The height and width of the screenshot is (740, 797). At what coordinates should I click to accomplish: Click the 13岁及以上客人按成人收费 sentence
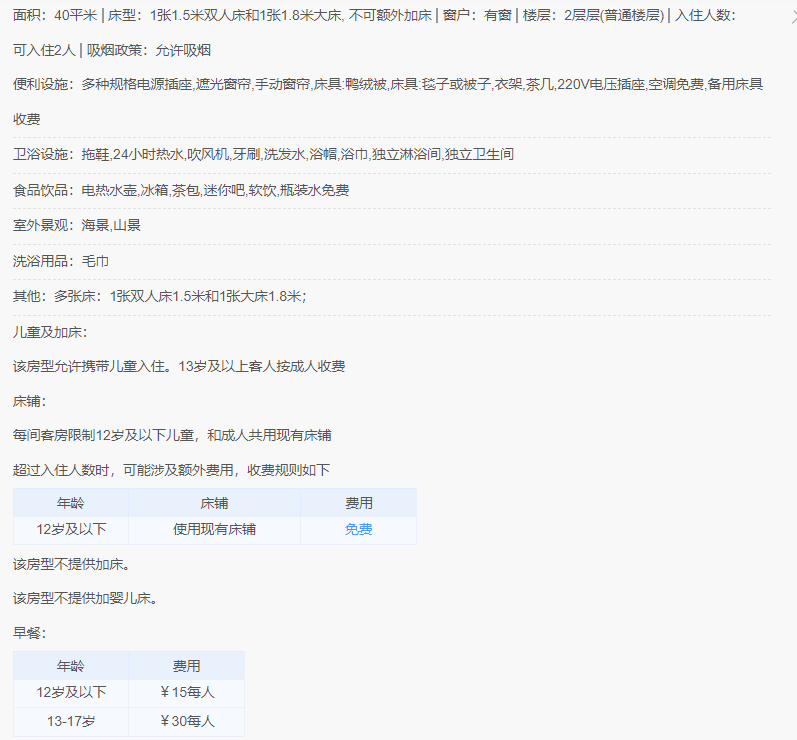pos(262,366)
